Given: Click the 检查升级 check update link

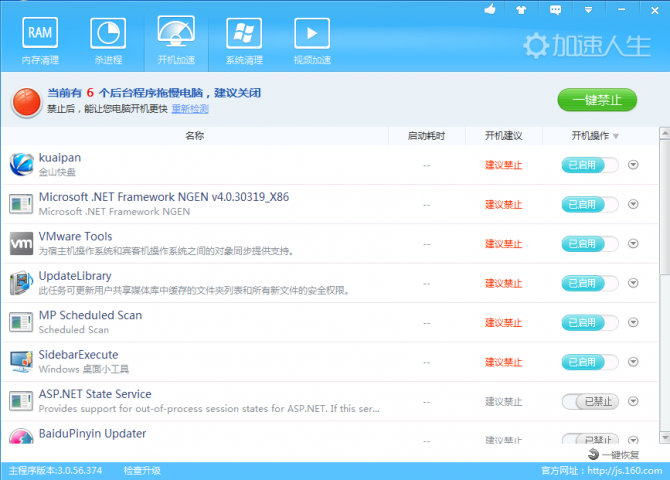Looking at the screenshot, I should [142, 469].
